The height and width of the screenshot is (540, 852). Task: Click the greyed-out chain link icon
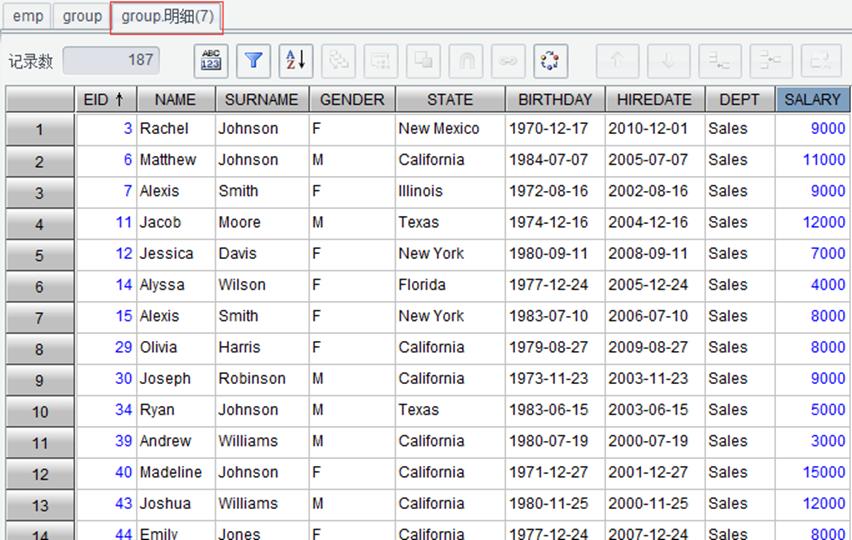508,60
